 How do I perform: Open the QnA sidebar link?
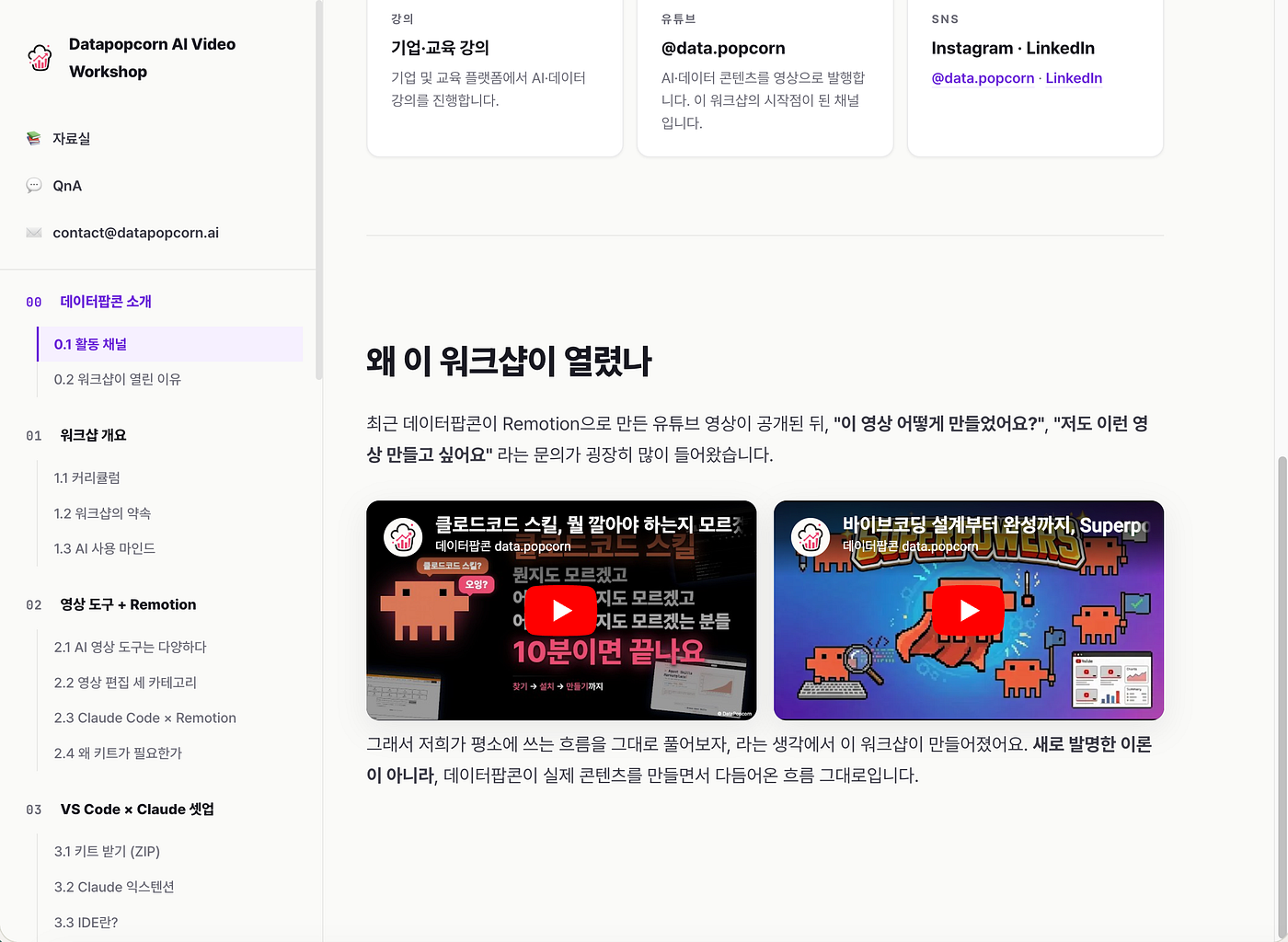(67, 186)
